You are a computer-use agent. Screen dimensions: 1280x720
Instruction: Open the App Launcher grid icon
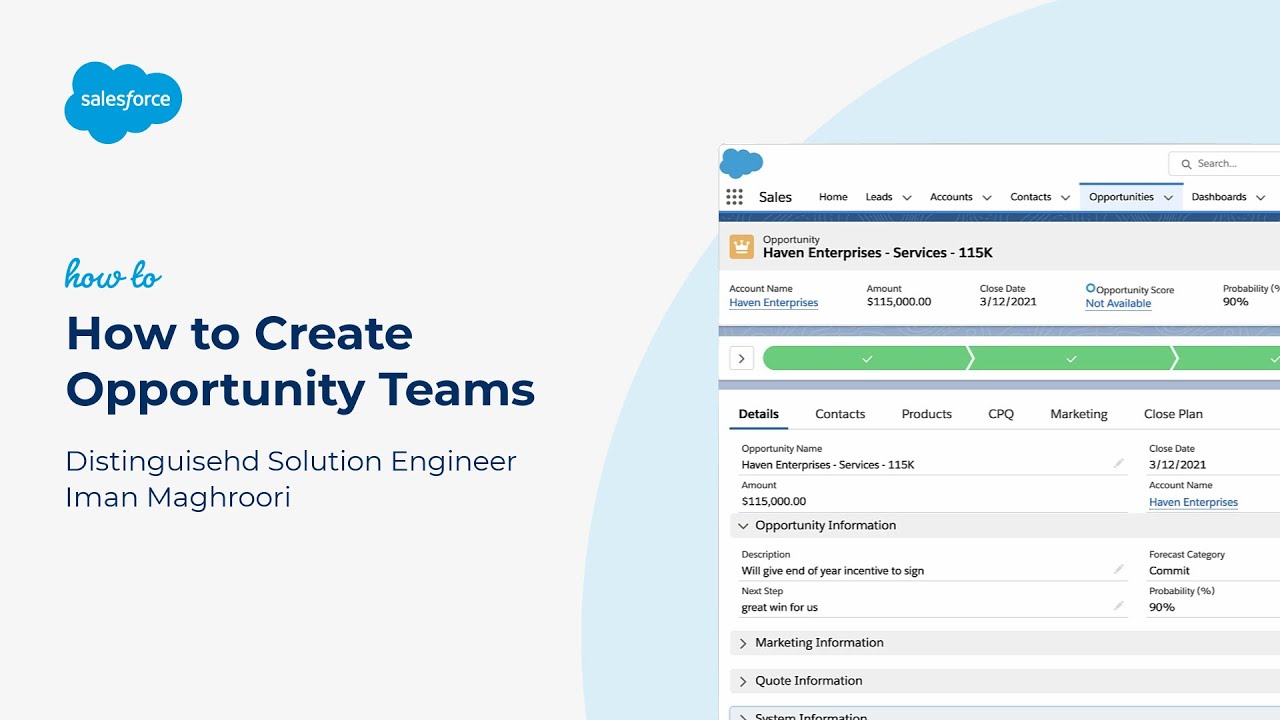(x=735, y=197)
